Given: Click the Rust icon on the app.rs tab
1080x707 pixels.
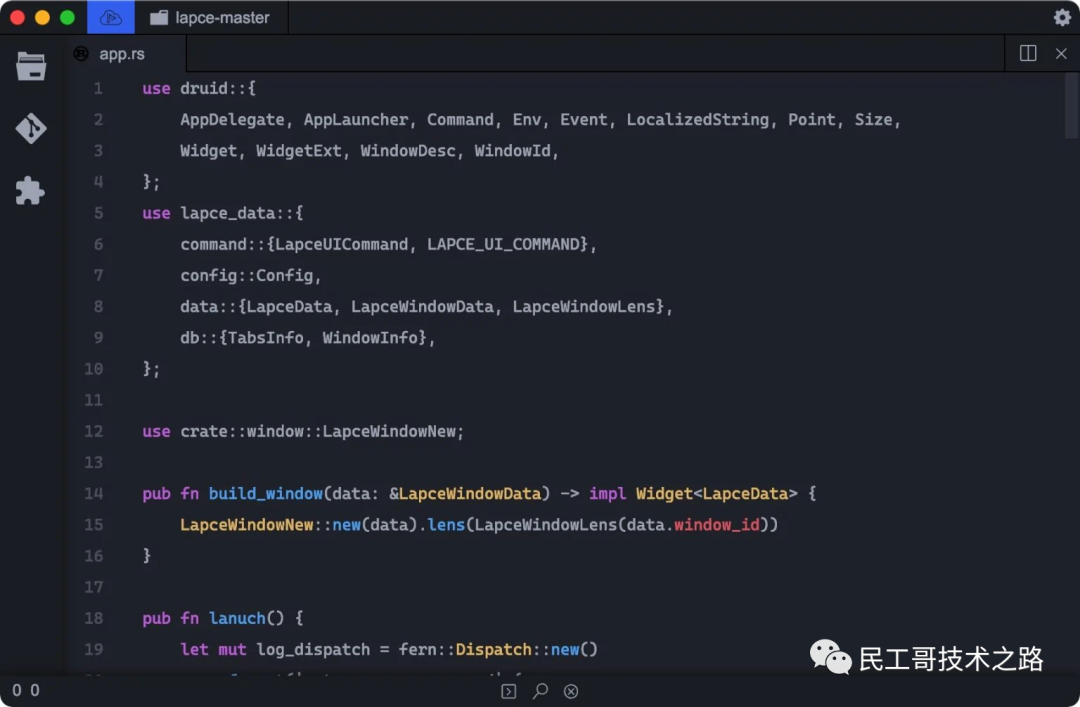Looking at the screenshot, I should pyautogui.click(x=80, y=54).
